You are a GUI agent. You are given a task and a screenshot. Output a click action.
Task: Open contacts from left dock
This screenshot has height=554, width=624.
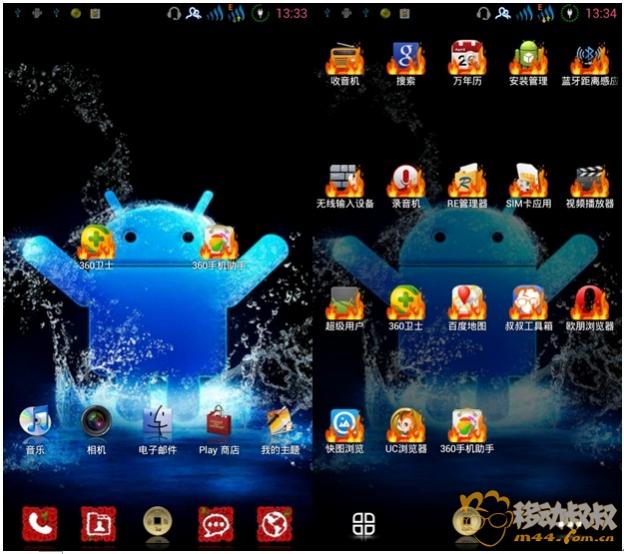[x=98, y=524]
